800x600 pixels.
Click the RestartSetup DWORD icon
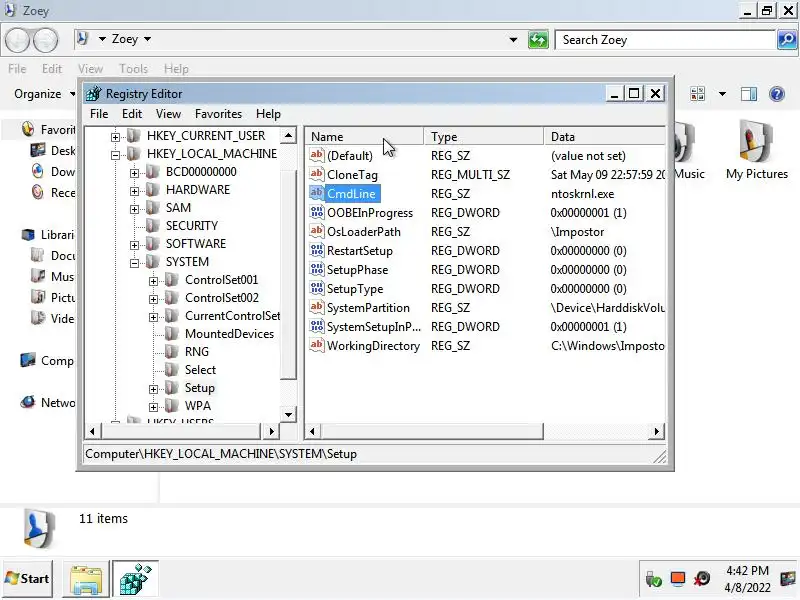(x=317, y=251)
